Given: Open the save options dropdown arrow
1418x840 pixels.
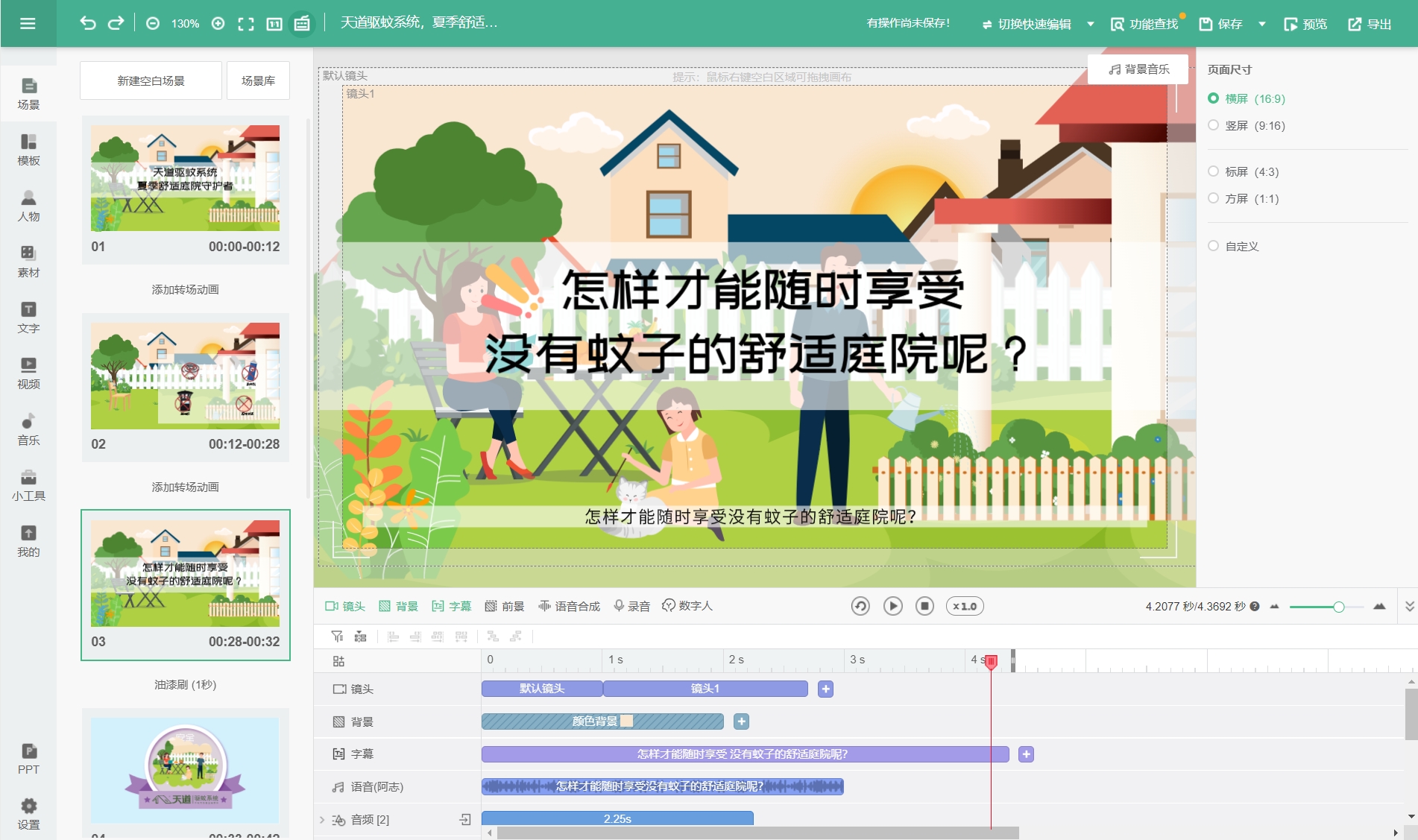Looking at the screenshot, I should pyautogui.click(x=1262, y=24).
